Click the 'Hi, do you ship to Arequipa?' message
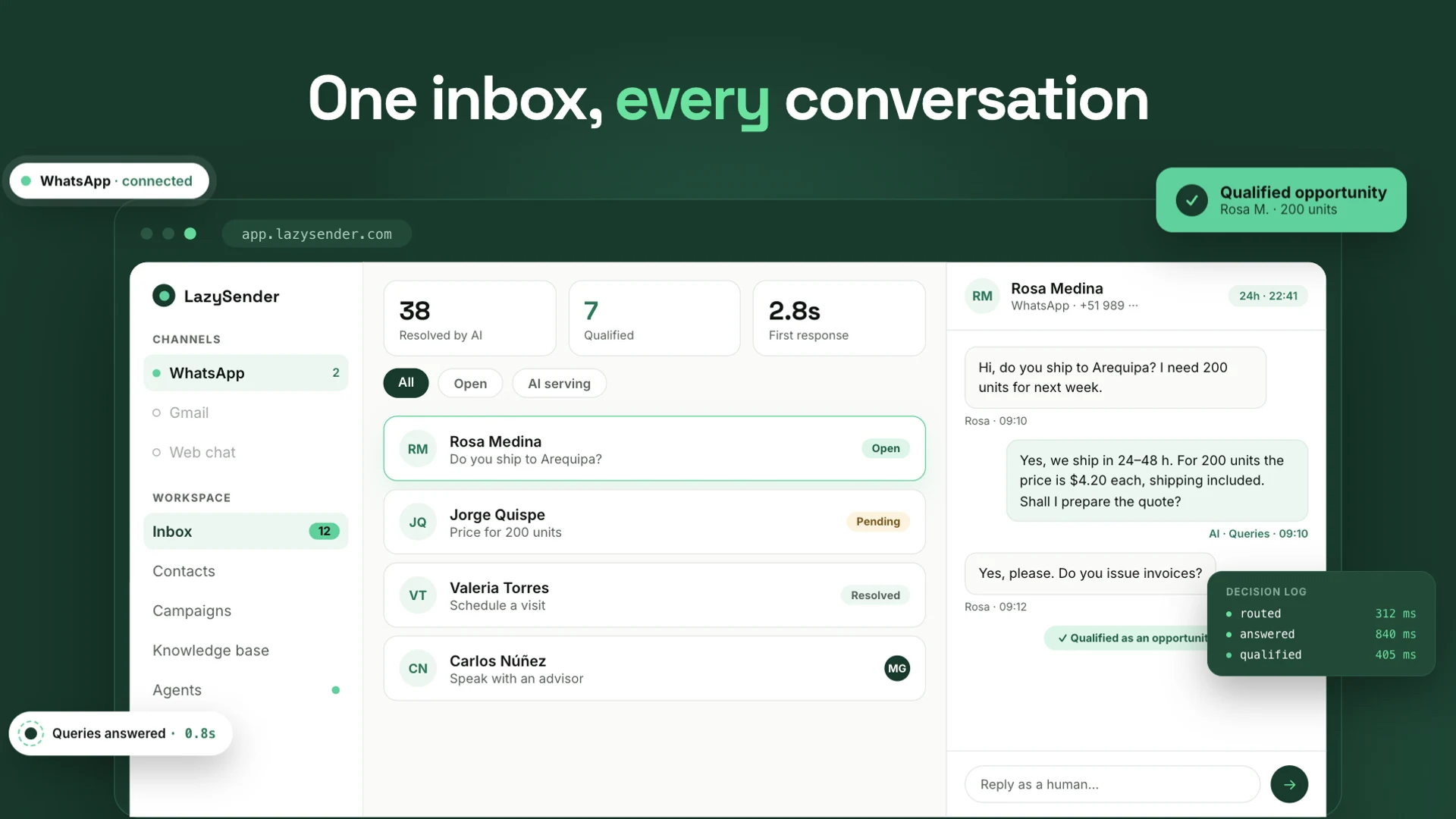 [1116, 378]
